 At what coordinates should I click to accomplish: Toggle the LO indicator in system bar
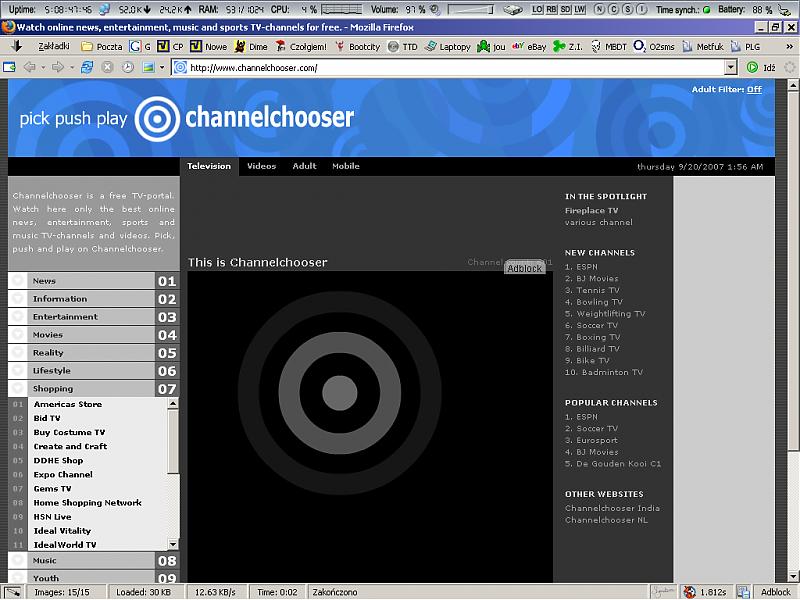pos(537,9)
